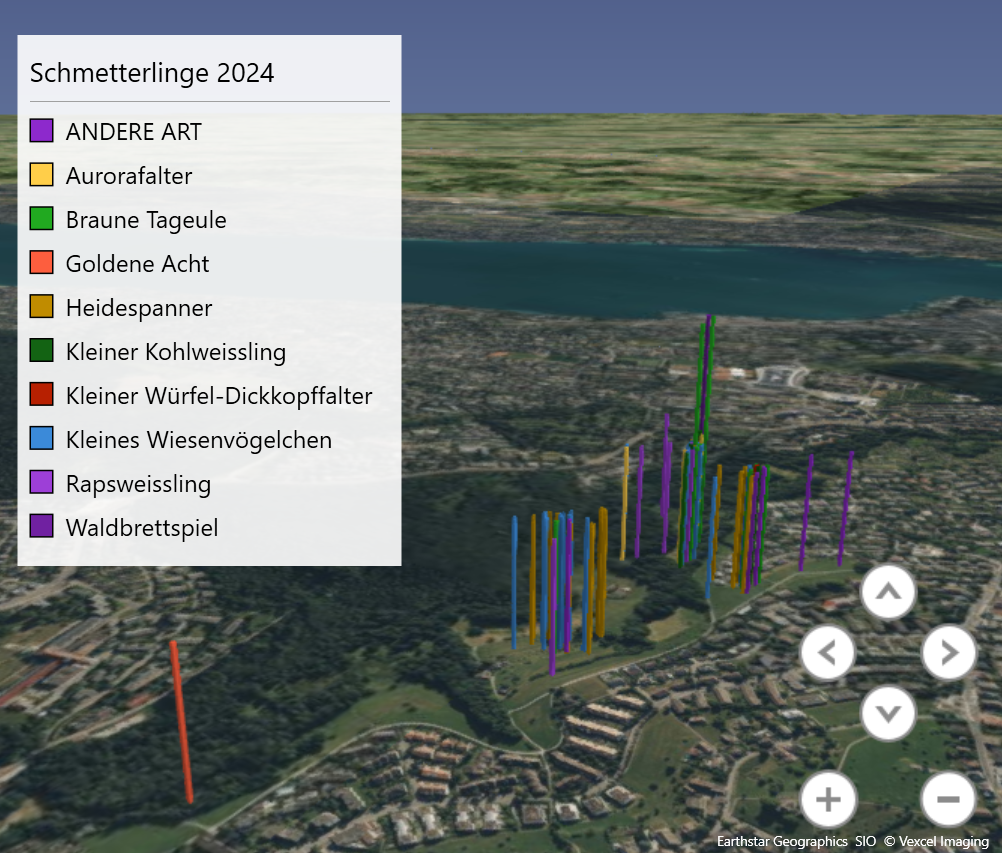
Task: Rotate scene with the right arrow button
Action: (x=949, y=652)
